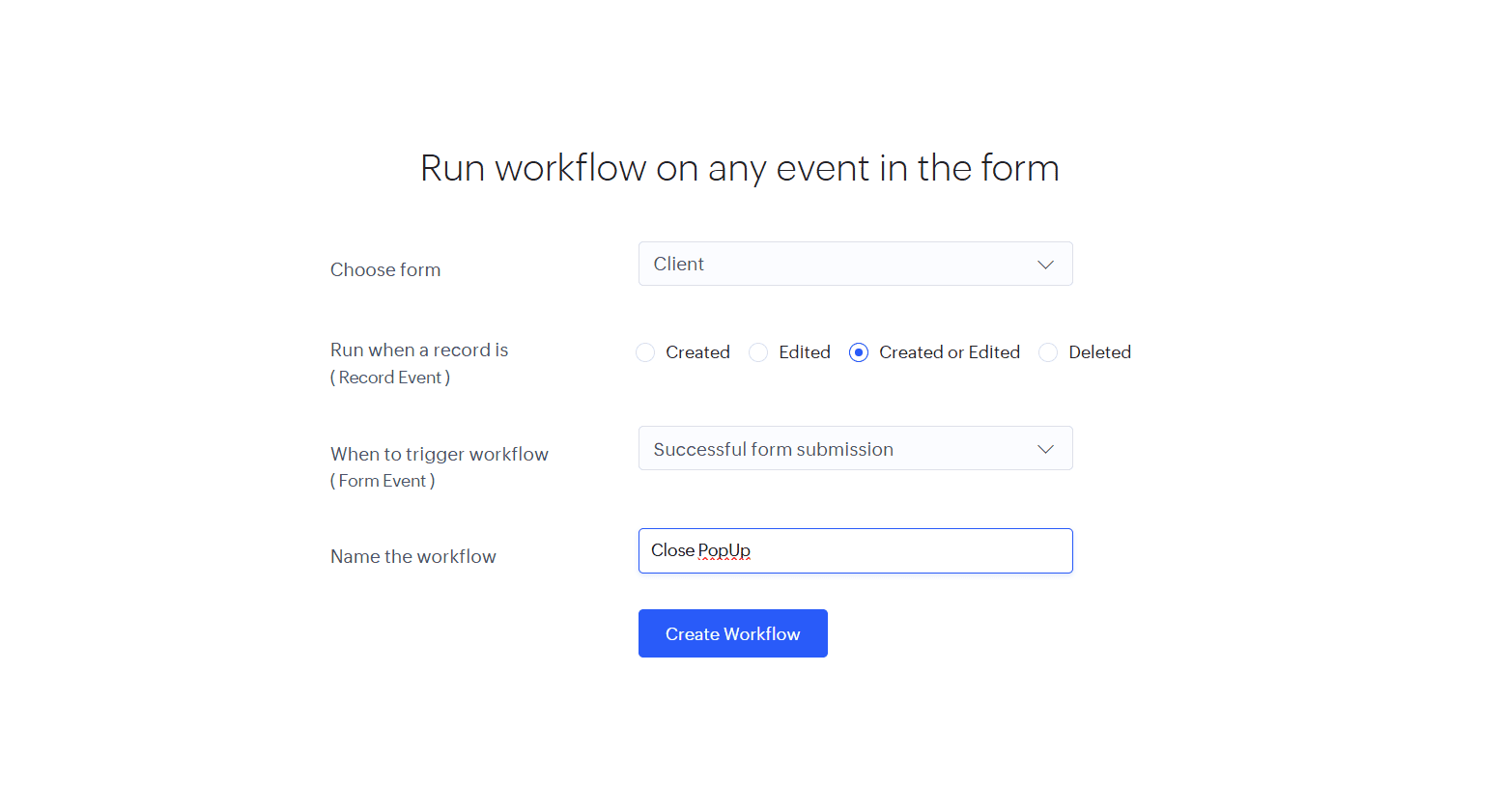Click the Edited radio label text

point(805,352)
